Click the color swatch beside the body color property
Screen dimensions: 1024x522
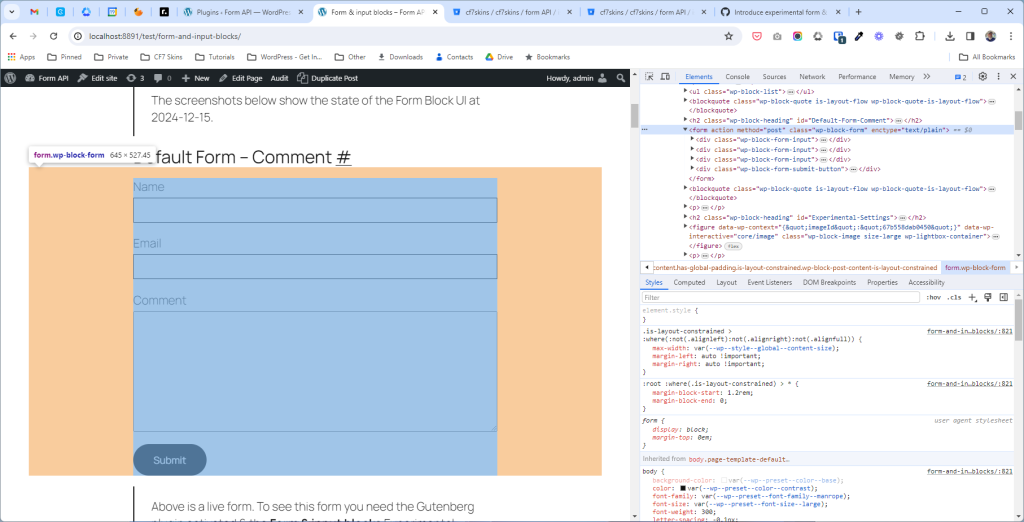point(682,488)
